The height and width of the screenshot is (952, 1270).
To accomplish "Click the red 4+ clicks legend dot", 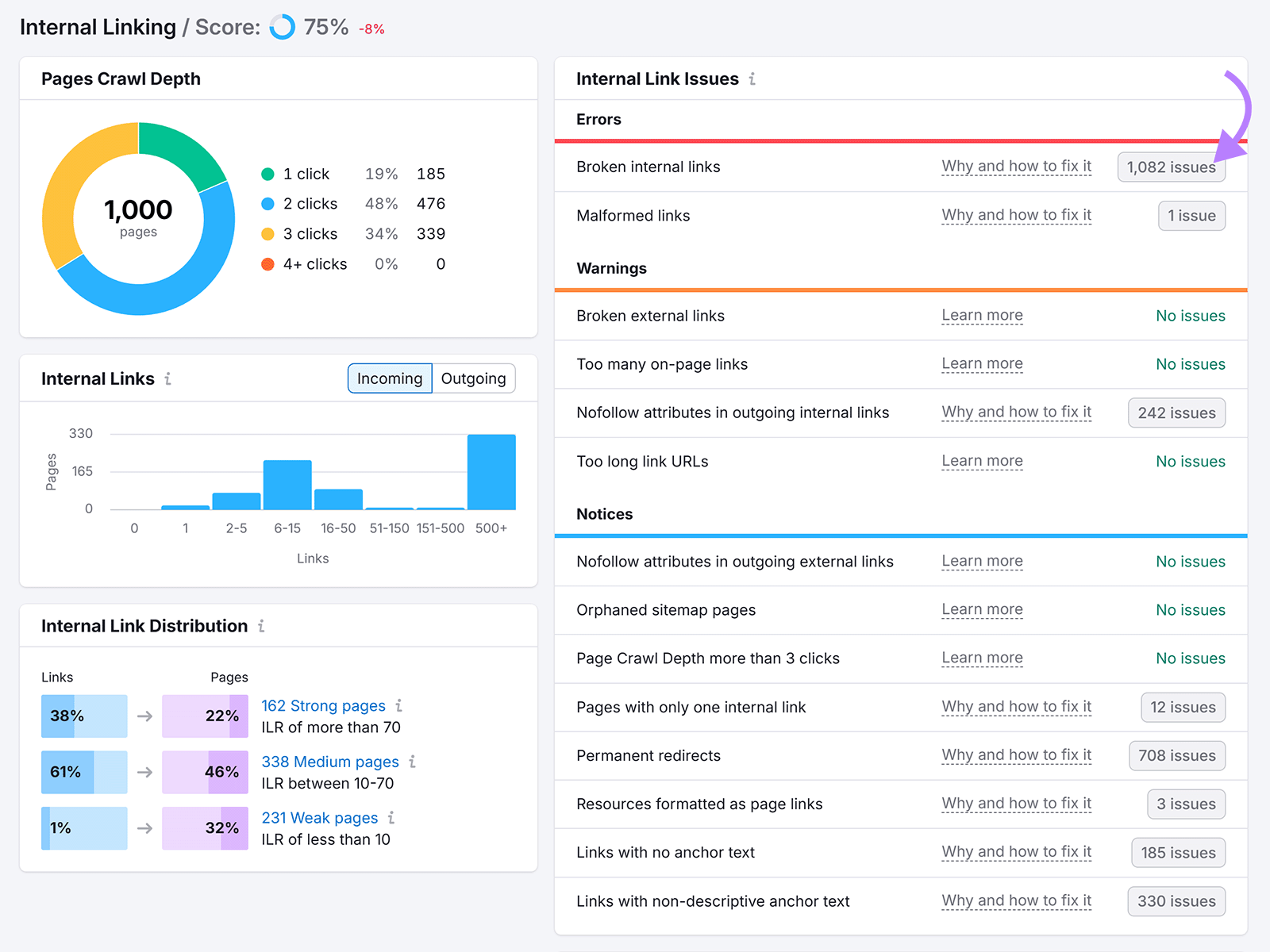I will point(268,264).
